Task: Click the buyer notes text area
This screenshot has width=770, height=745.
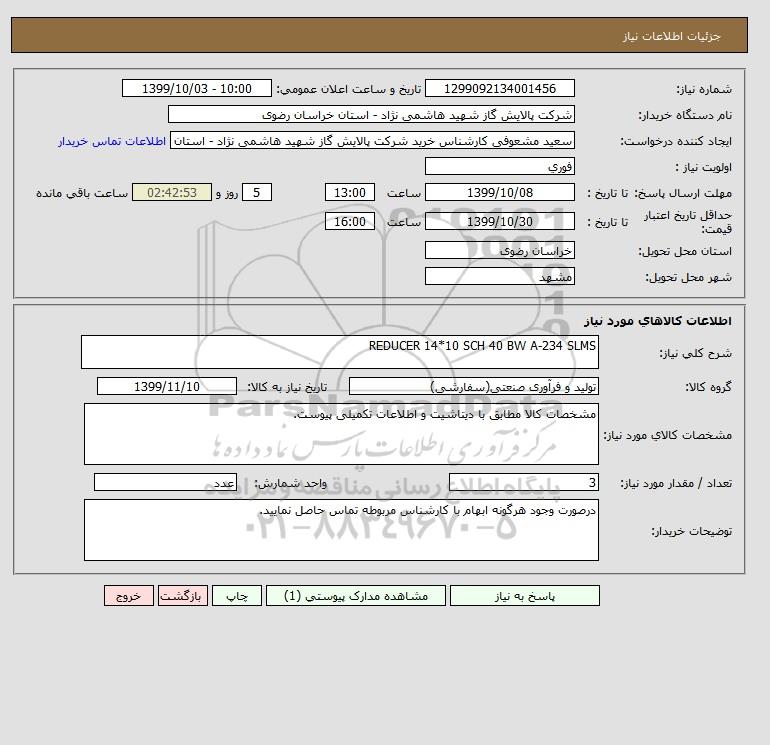Action: pos(341,530)
